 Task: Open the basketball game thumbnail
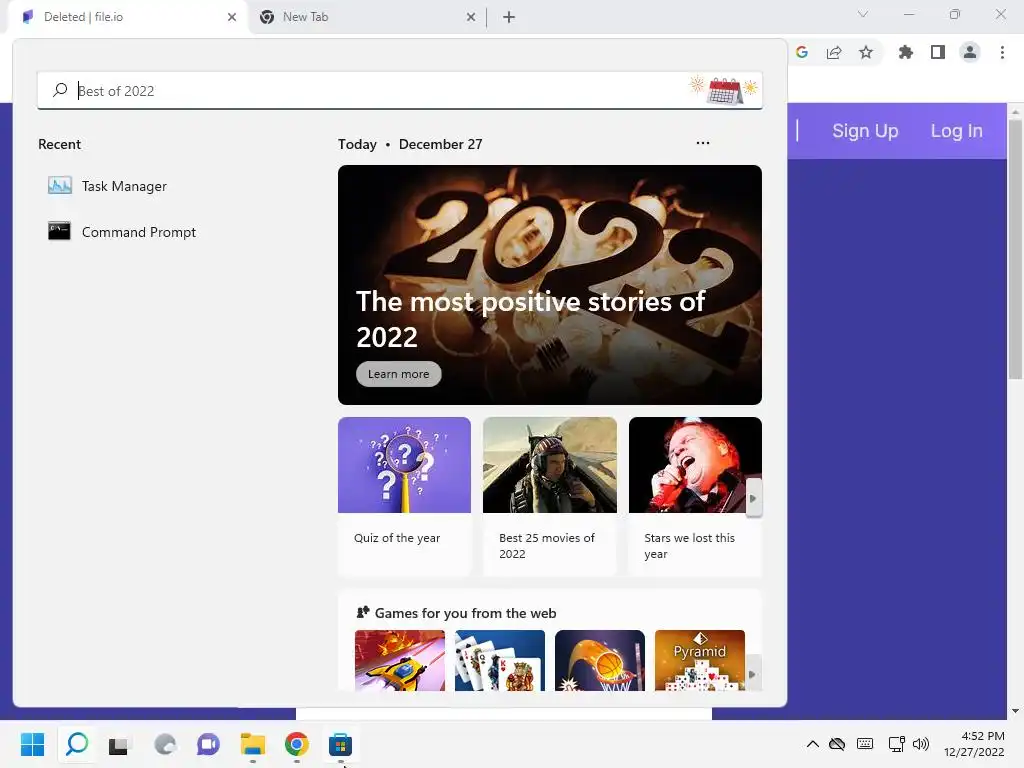(x=600, y=660)
